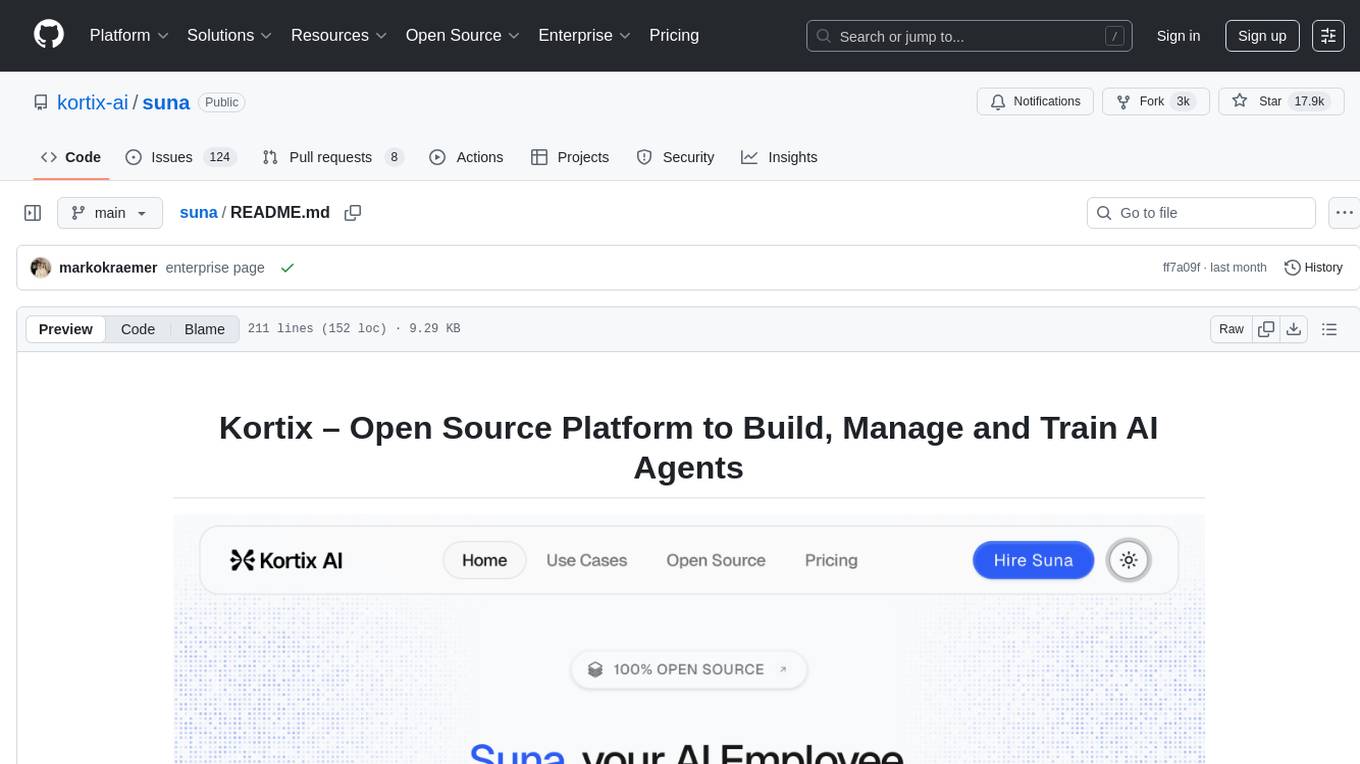
Task: Select the Code view
Action: (x=138, y=329)
